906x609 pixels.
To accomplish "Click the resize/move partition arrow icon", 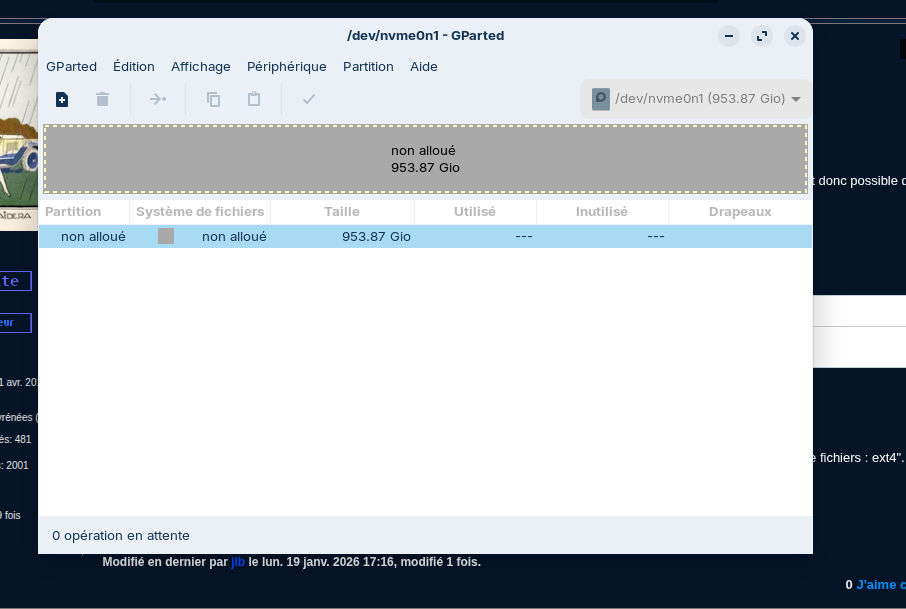I will coord(158,99).
